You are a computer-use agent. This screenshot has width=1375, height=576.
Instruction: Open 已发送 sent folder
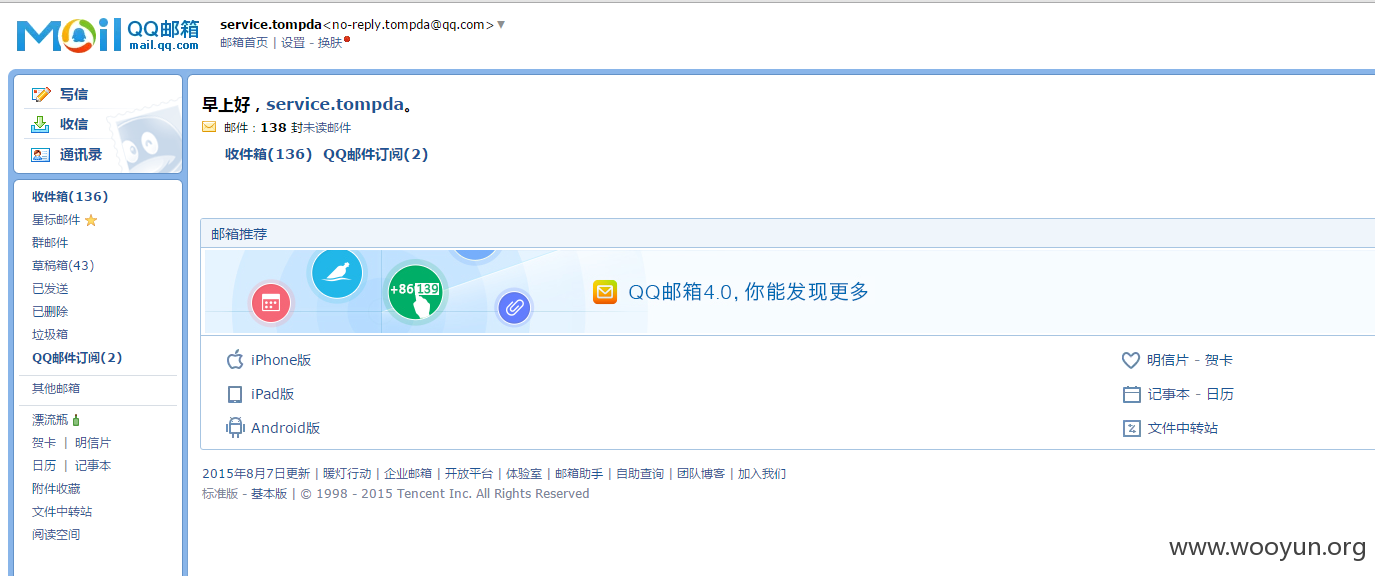(x=50, y=289)
